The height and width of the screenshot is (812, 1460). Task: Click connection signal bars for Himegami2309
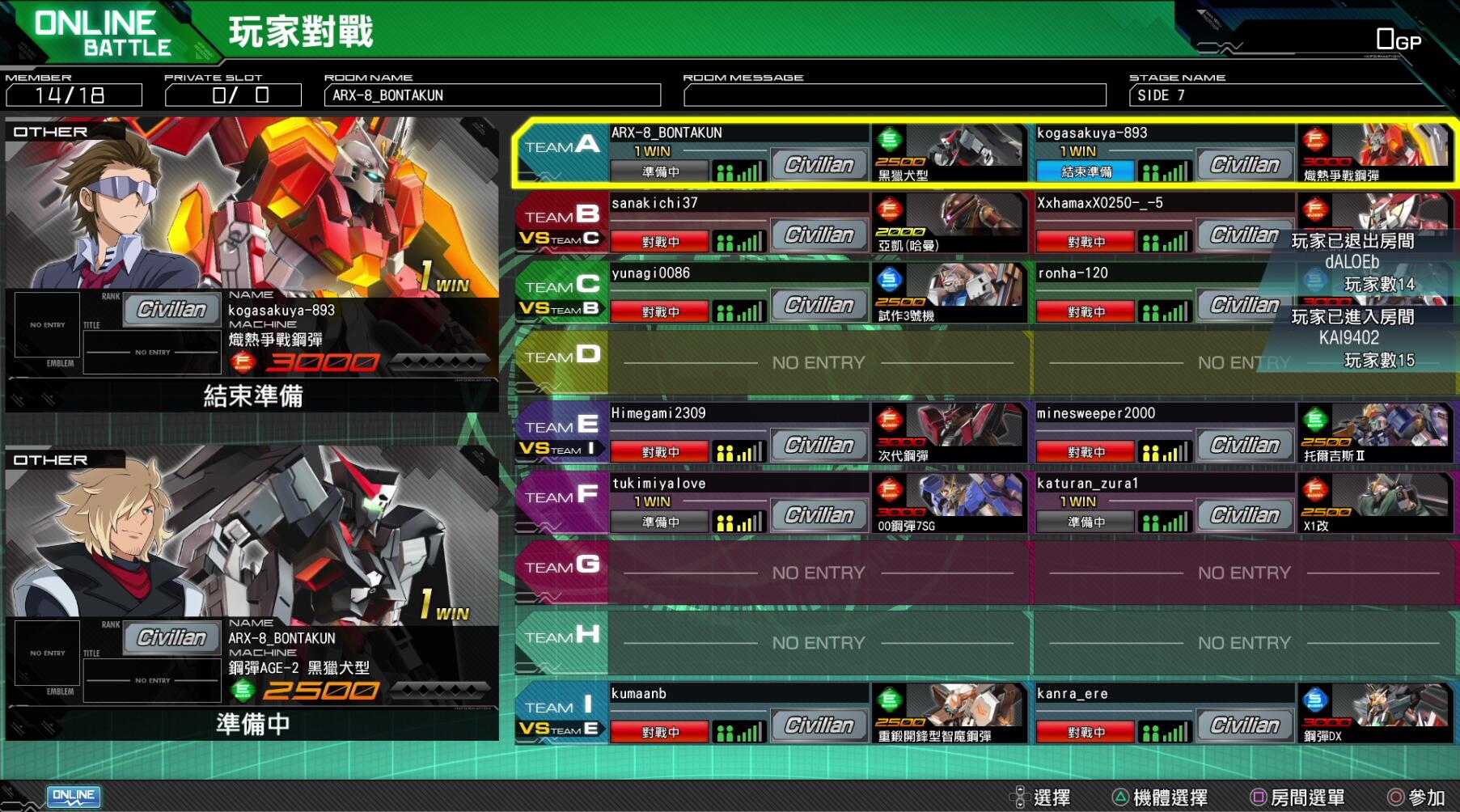click(x=738, y=452)
